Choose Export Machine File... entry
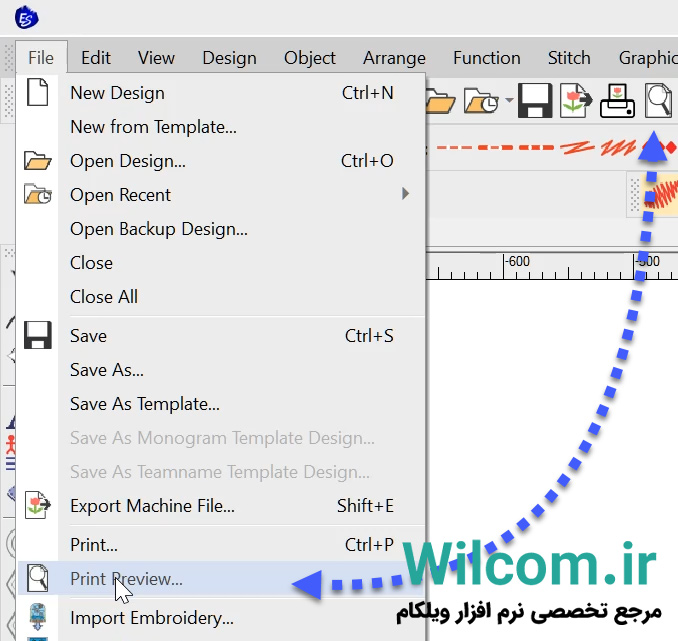The width and height of the screenshot is (678, 641). click(221, 506)
